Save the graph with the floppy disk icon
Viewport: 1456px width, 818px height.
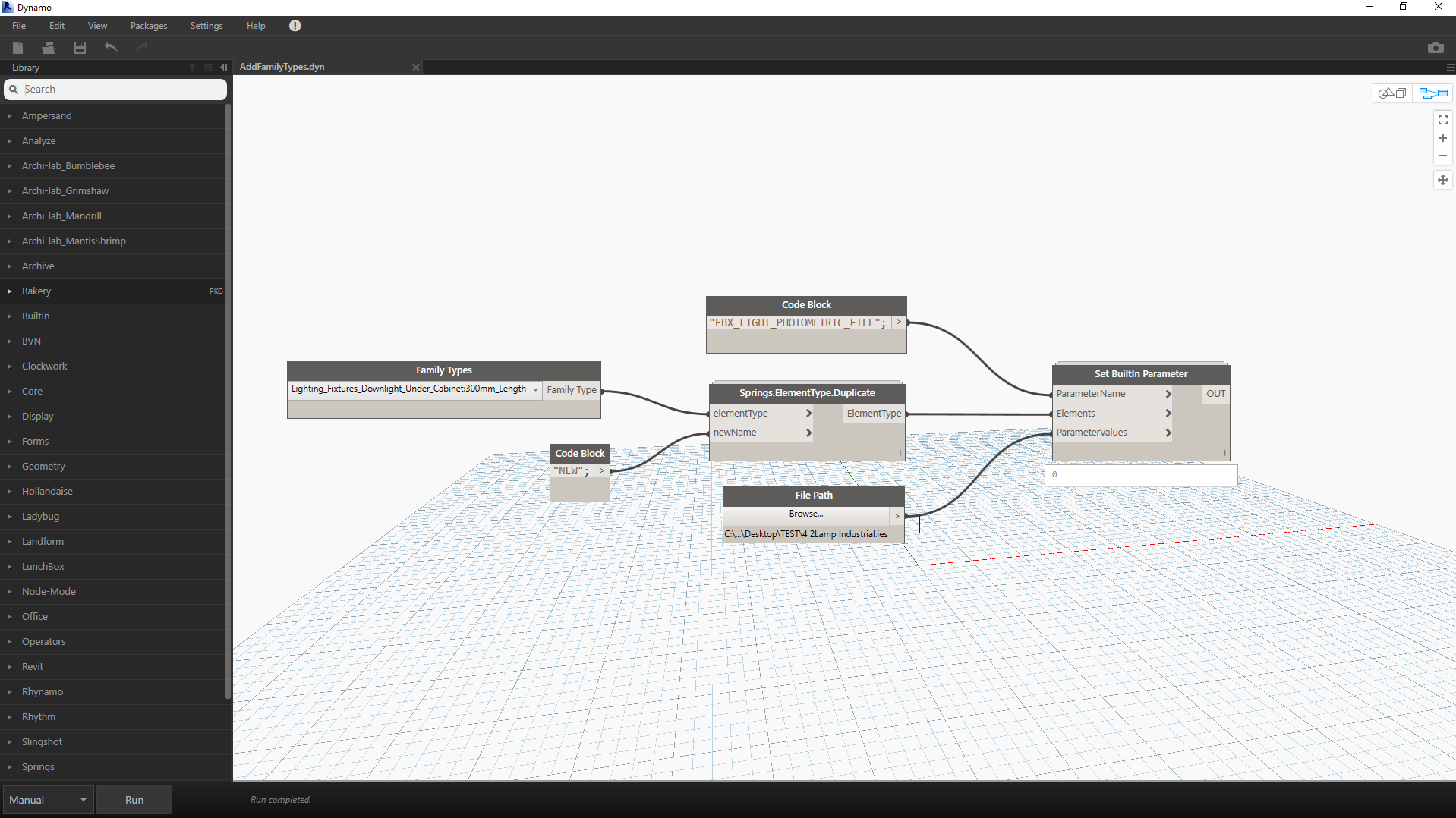80,48
